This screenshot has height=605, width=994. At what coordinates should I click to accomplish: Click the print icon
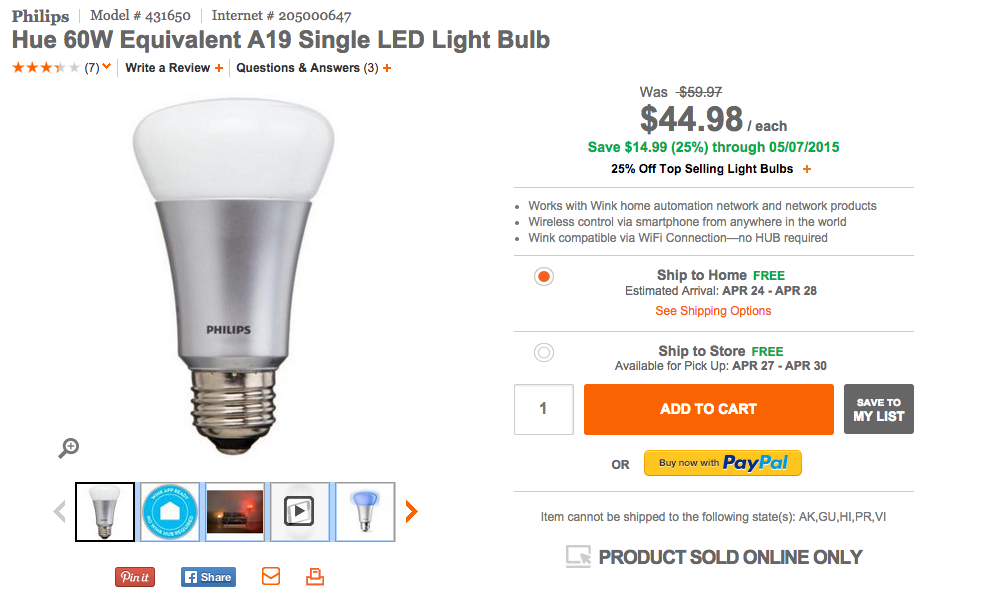[315, 577]
